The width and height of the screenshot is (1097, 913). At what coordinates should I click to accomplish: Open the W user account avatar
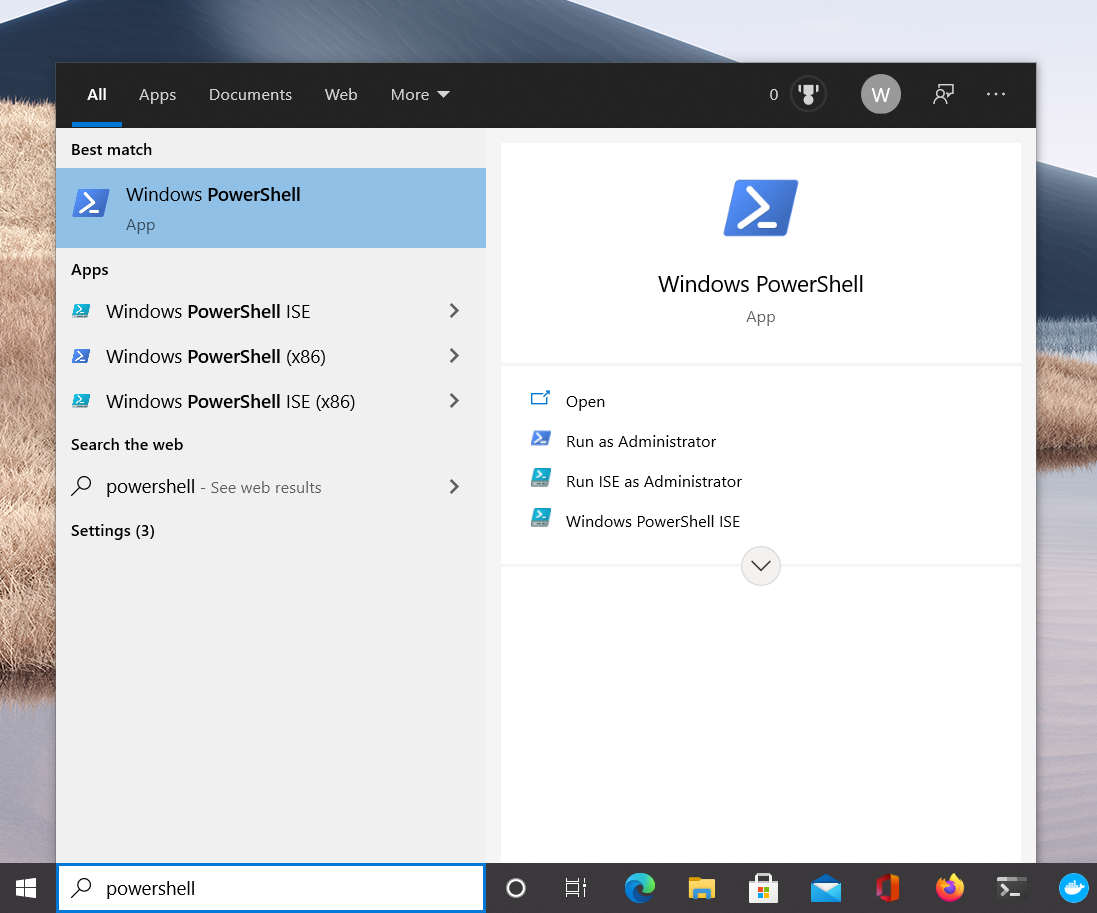tap(880, 94)
